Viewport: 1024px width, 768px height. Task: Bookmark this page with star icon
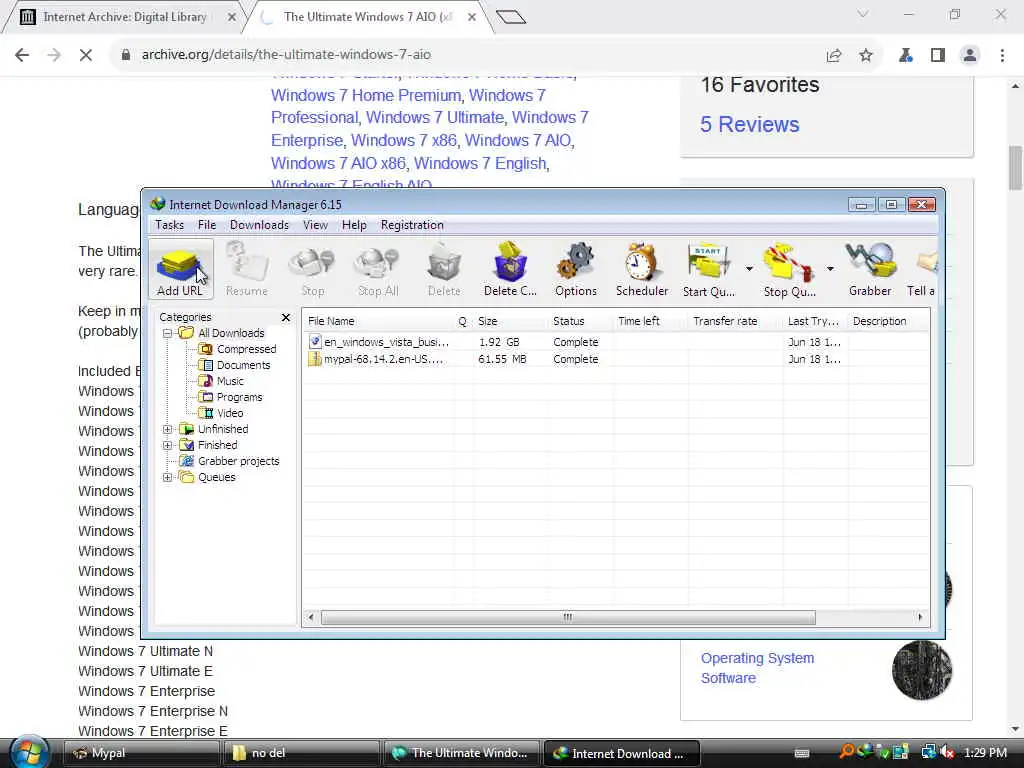click(x=866, y=56)
